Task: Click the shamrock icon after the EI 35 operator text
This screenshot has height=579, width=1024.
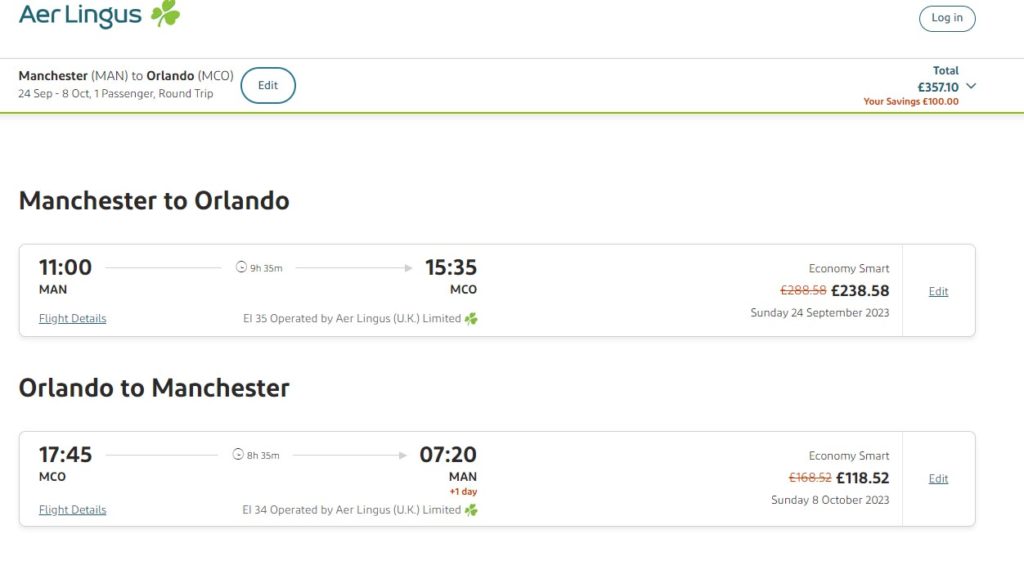Action: (x=471, y=319)
